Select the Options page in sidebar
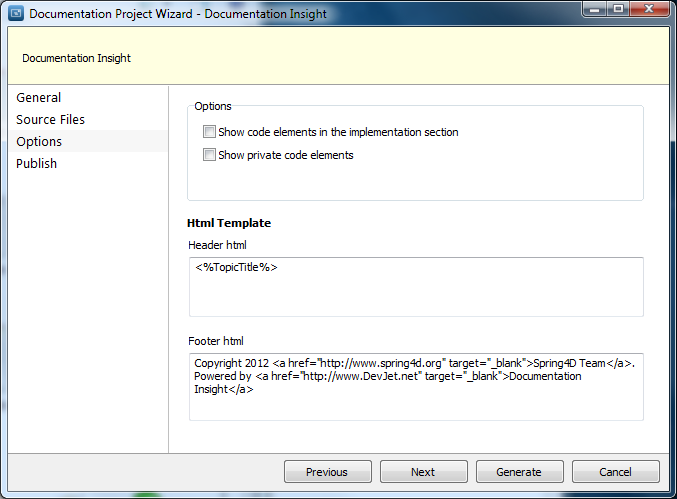 click(x=88, y=141)
